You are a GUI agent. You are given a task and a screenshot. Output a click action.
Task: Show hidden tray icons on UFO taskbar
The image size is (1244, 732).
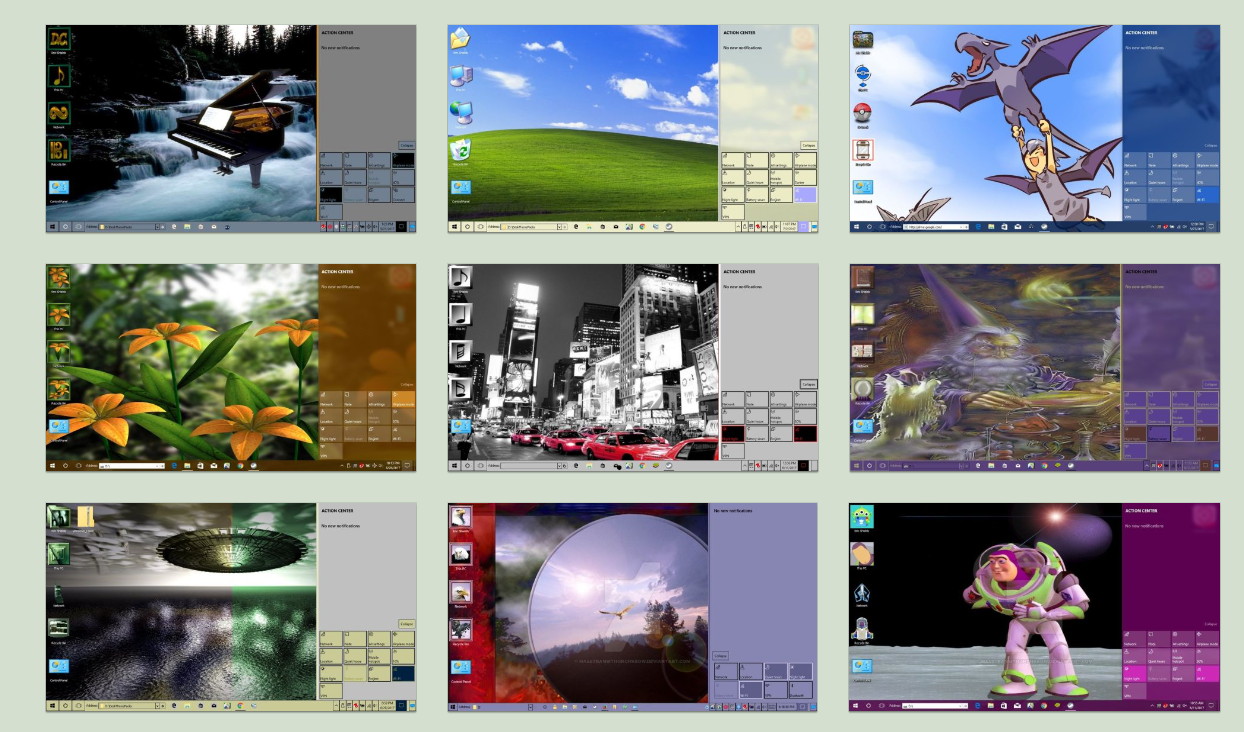(x=336, y=706)
